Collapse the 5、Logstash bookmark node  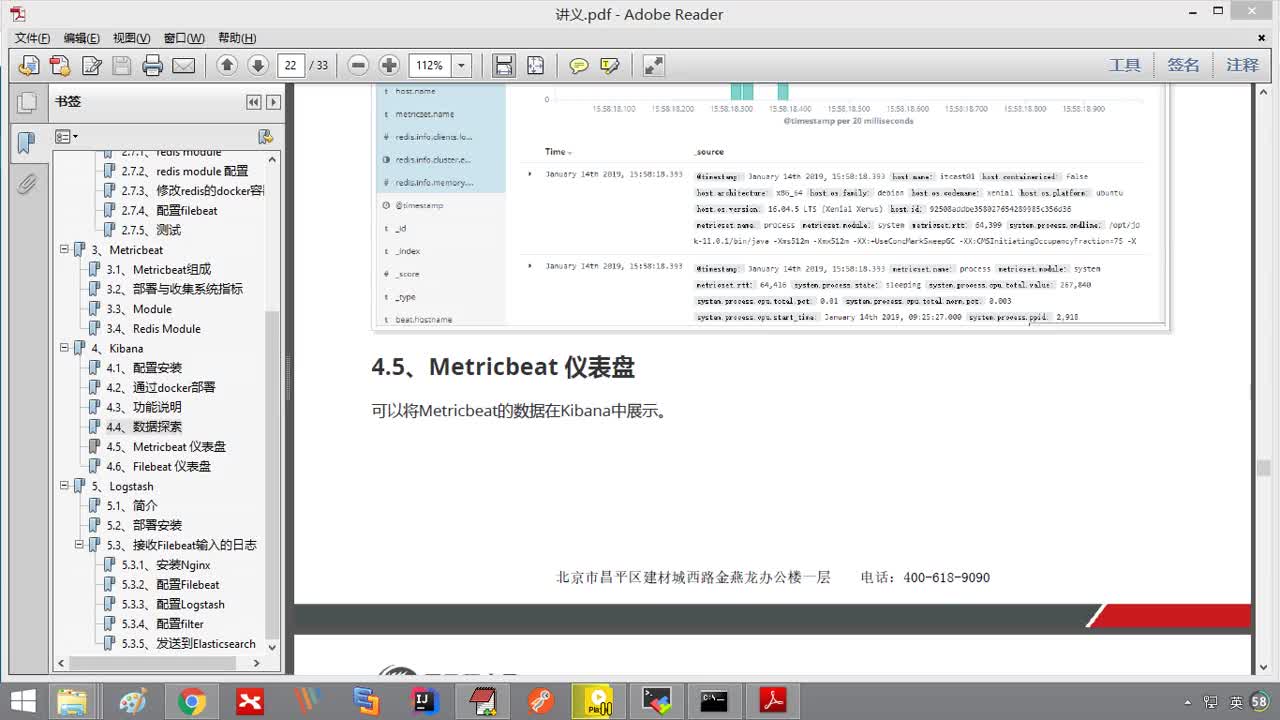point(65,486)
